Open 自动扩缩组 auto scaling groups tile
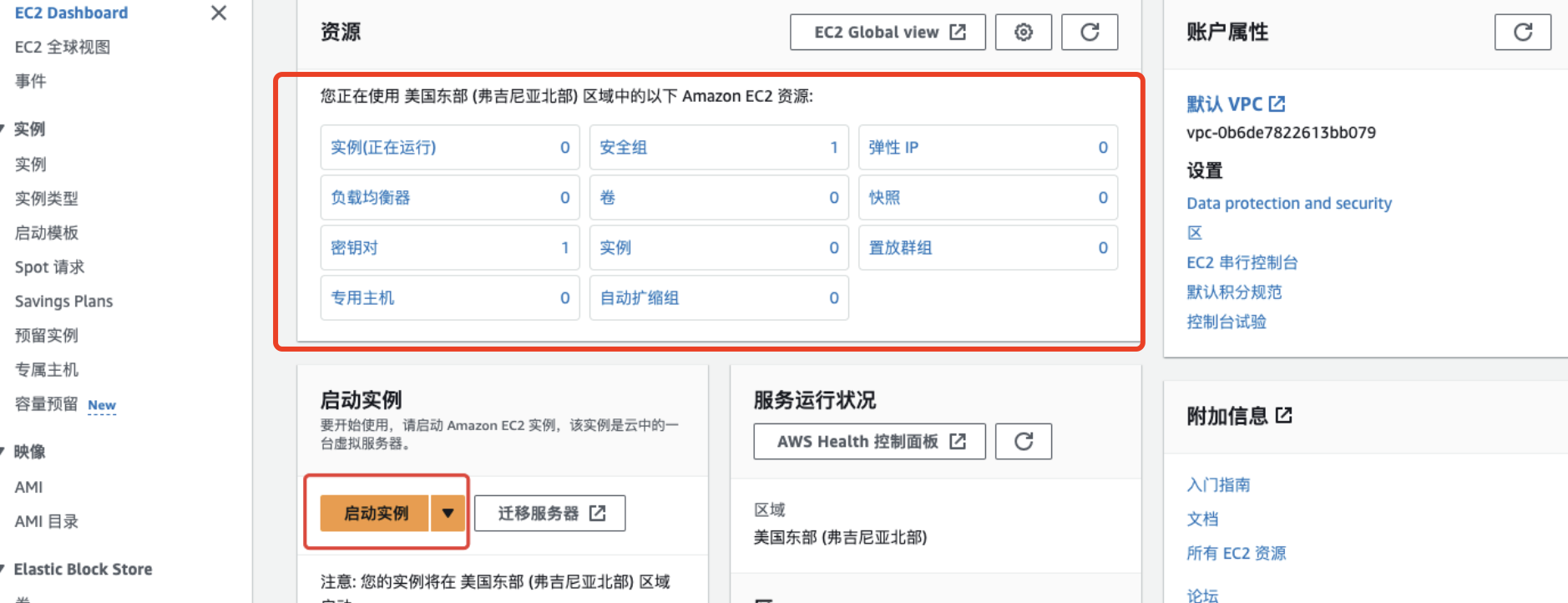This screenshot has height=603, width=1568. (x=719, y=297)
